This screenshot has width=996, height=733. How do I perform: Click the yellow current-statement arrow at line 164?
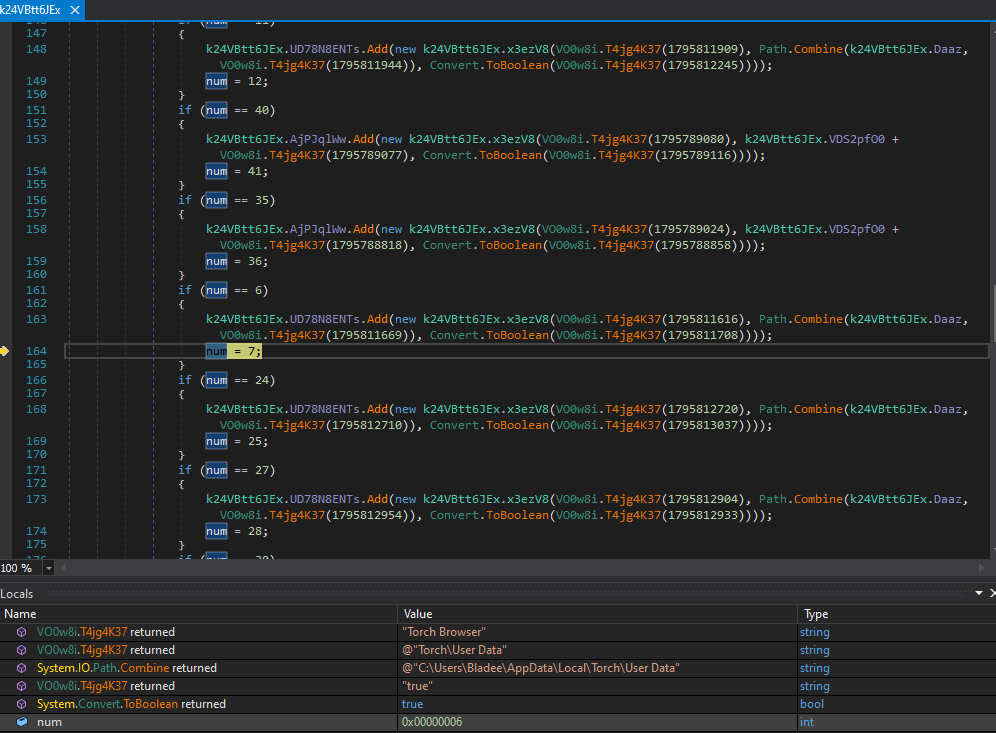tap(5, 351)
